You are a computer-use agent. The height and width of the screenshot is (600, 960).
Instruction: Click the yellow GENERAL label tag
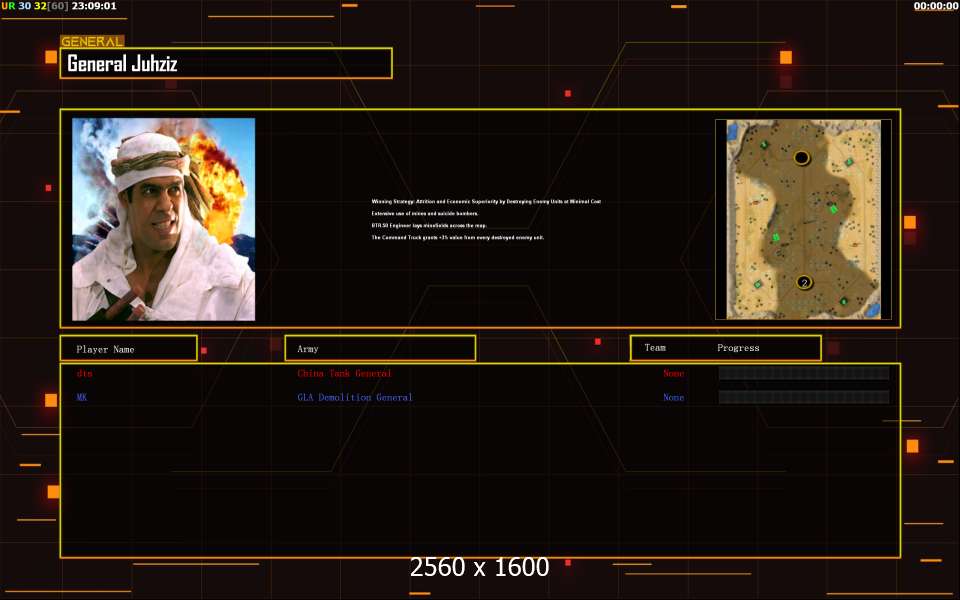[92, 42]
